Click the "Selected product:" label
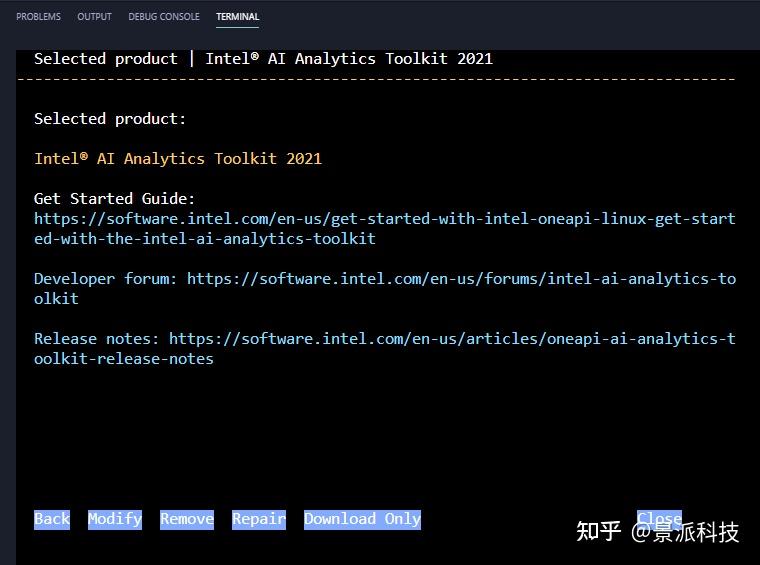The image size is (760, 565). (x=110, y=119)
